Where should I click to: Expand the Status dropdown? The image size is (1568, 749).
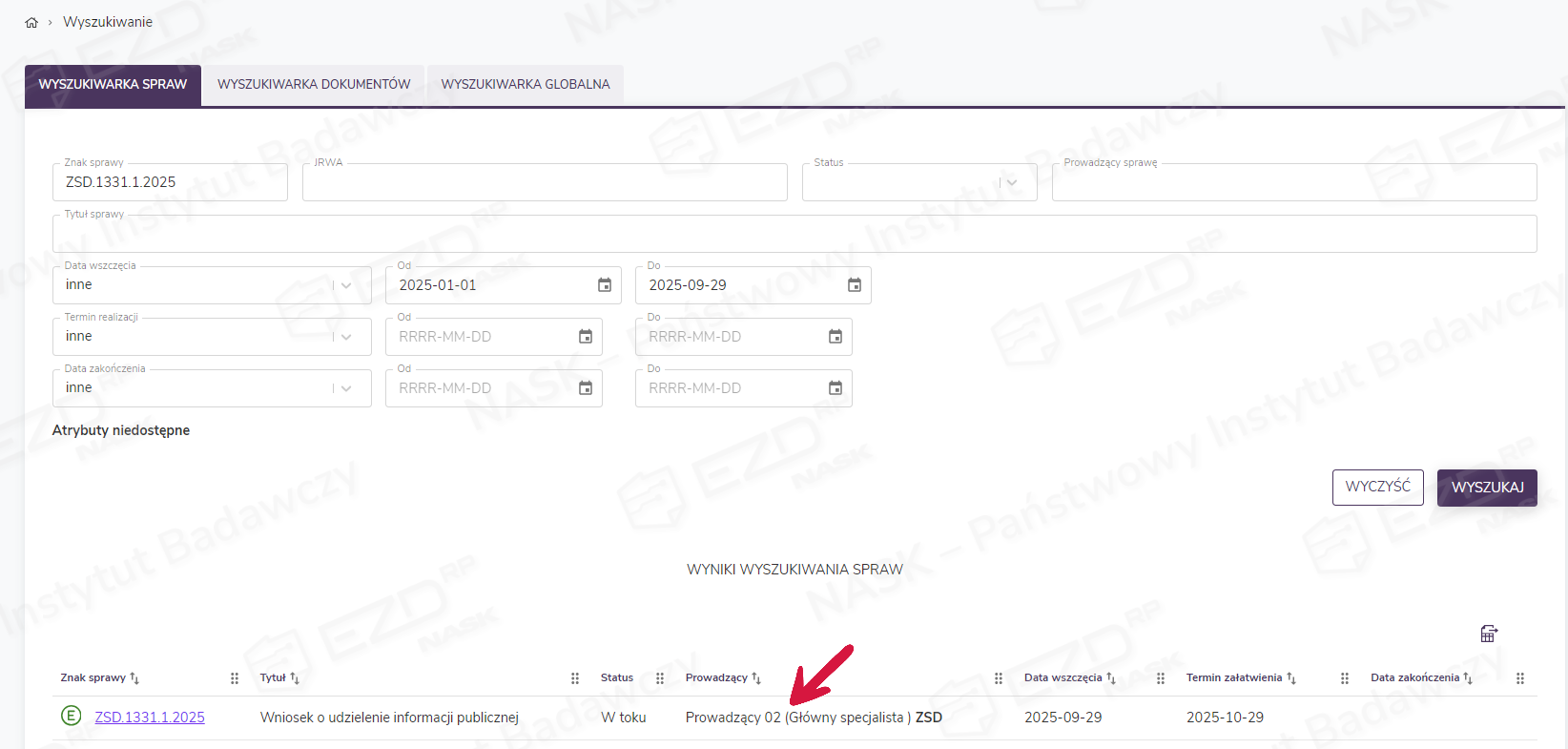tap(1012, 182)
